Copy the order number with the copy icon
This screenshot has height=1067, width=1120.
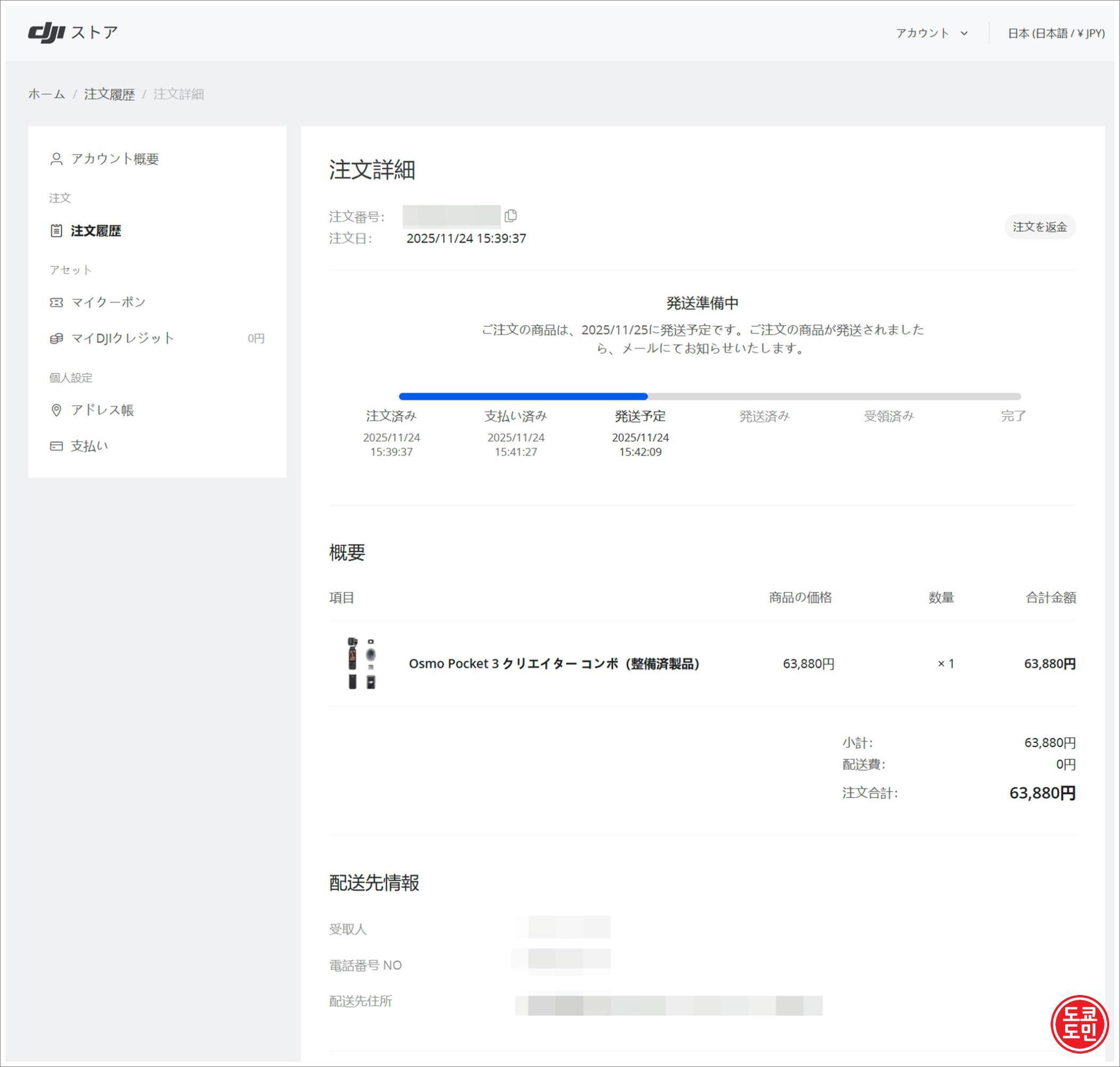coord(510,216)
